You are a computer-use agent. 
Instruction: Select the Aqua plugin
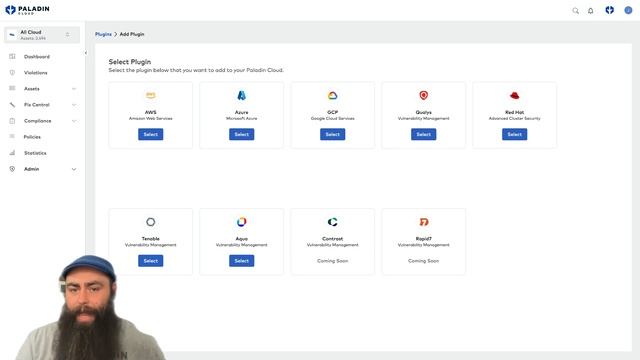pyautogui.click(x=242, y=261)
